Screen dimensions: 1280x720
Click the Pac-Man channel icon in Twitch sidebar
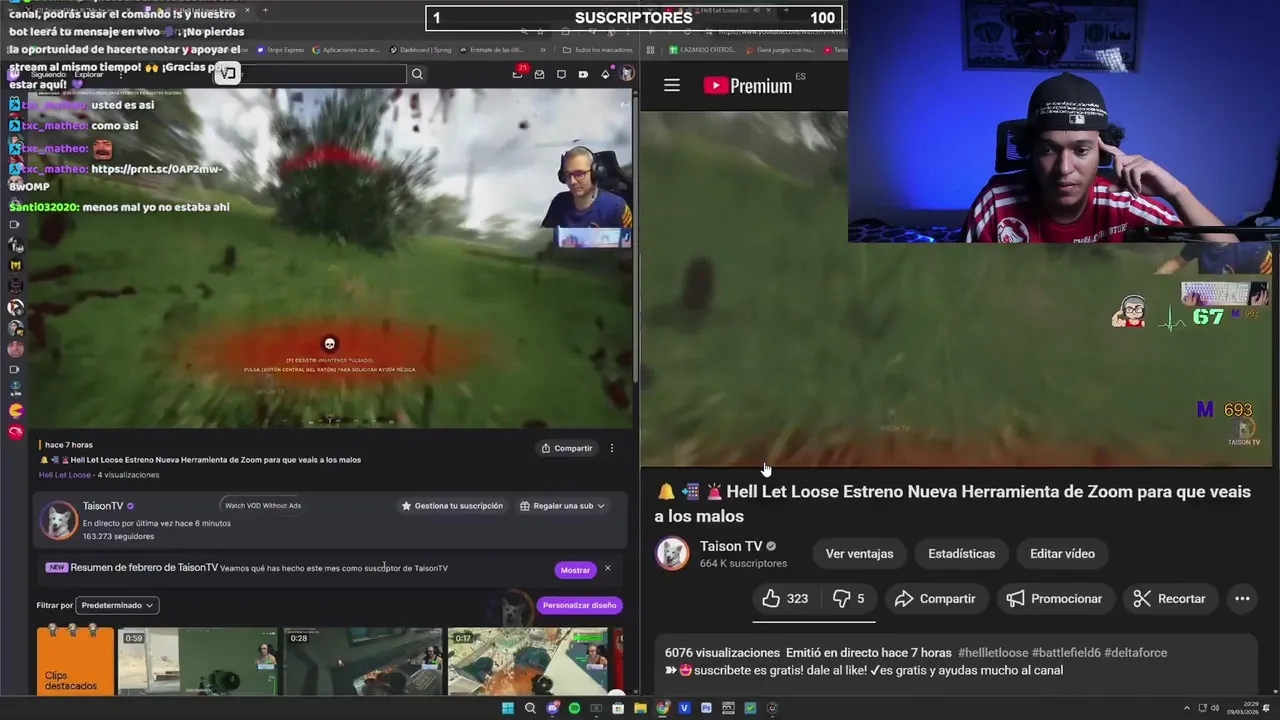16,411
